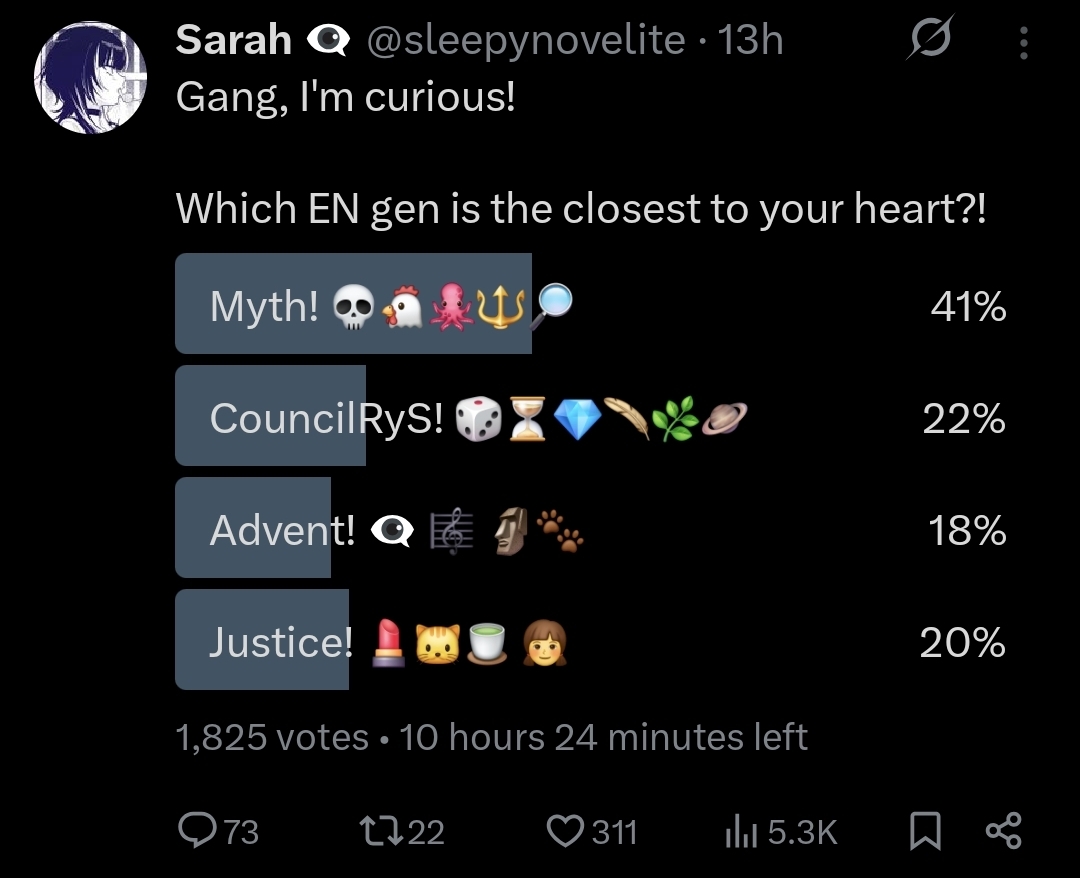
Task: Click the 5.3K views count
Action: pyautogui.click(x=803, y=831)
